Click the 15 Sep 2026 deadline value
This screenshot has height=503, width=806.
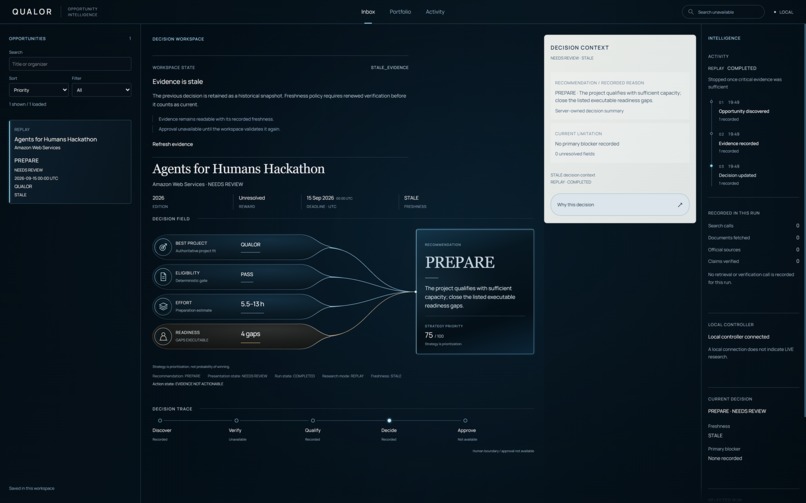coord(320,198)
